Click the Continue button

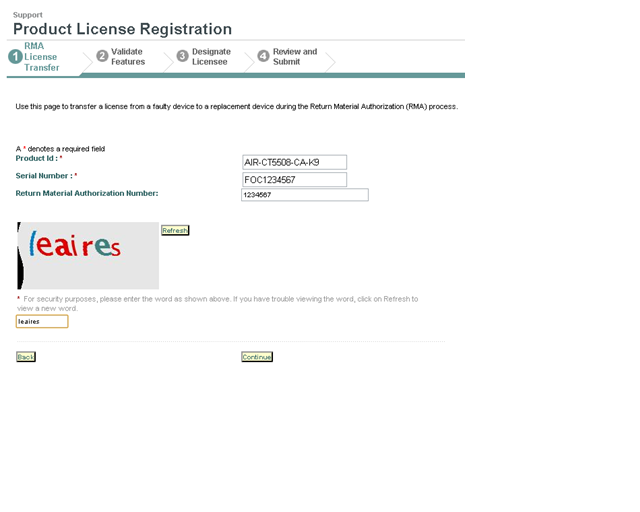coord(257,357)
